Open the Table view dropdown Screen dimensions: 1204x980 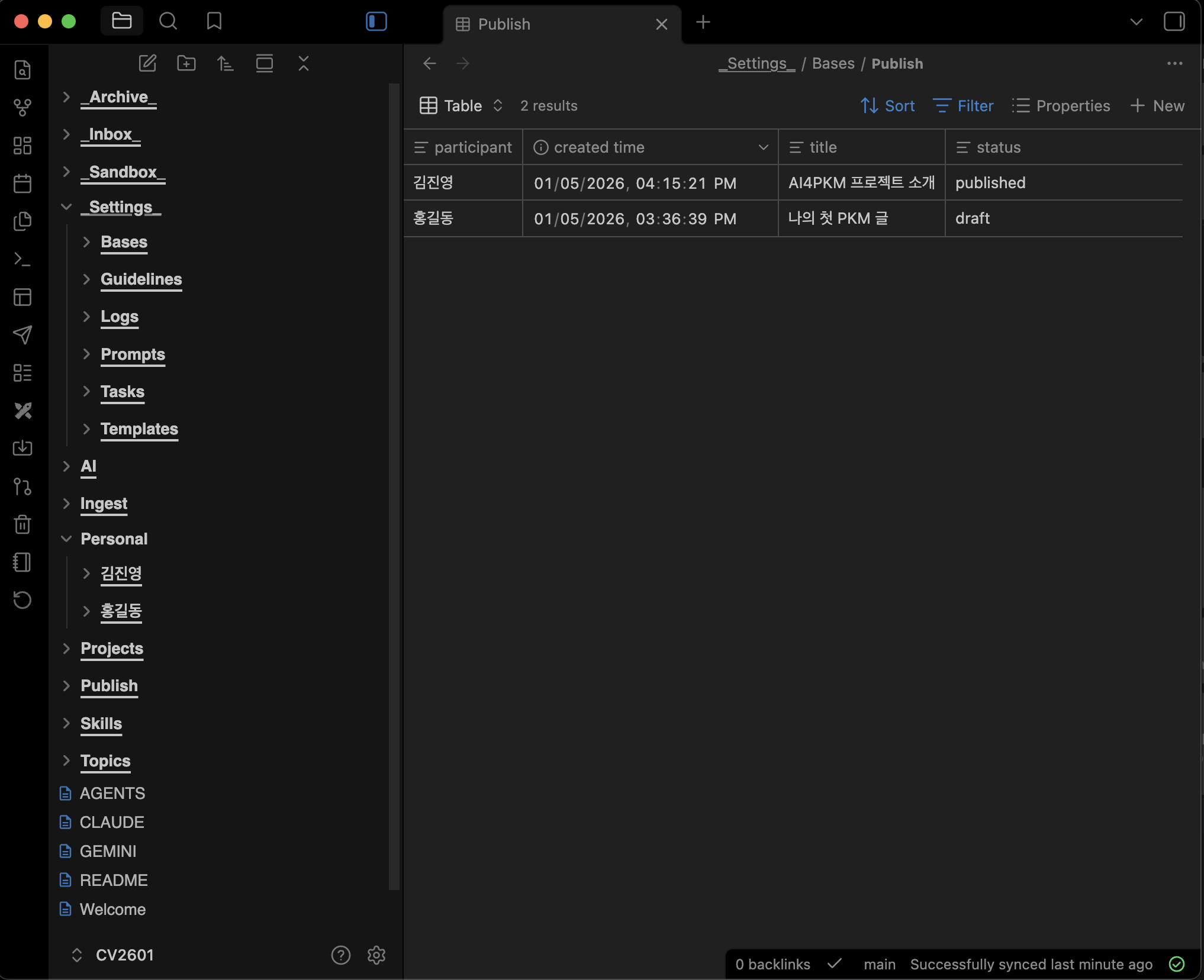pos(462,106)
